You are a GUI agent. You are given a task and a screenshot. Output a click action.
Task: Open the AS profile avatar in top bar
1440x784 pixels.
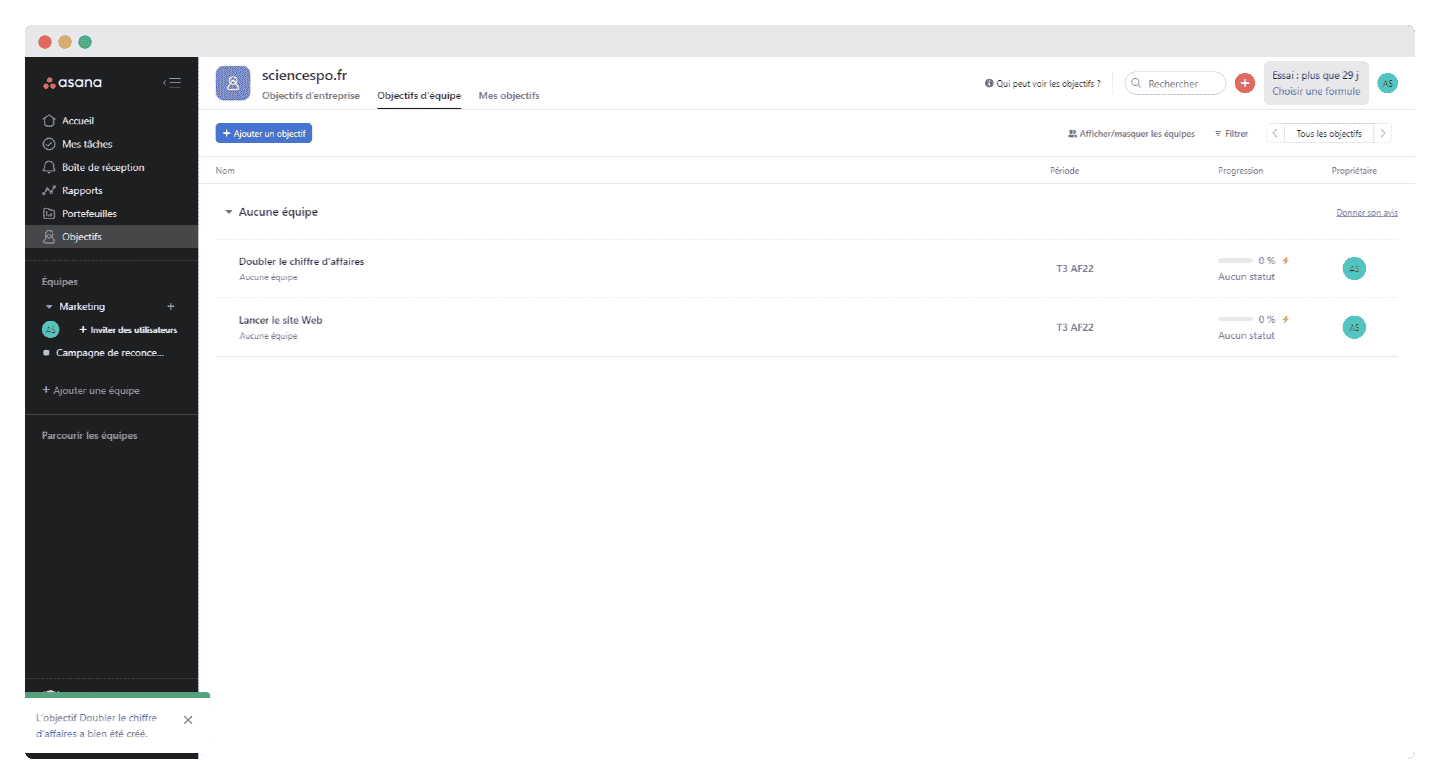[x=1387, y=83]
